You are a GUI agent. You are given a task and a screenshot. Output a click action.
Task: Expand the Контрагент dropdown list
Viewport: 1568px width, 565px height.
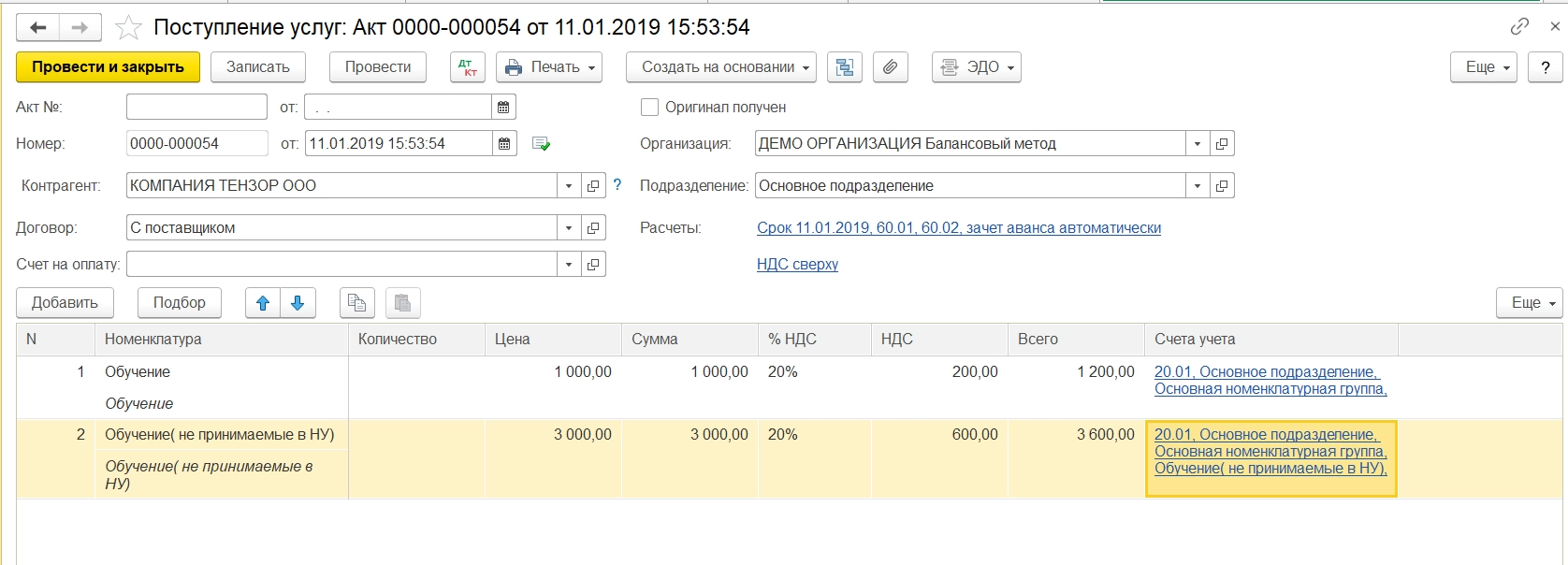coord(569,186)
